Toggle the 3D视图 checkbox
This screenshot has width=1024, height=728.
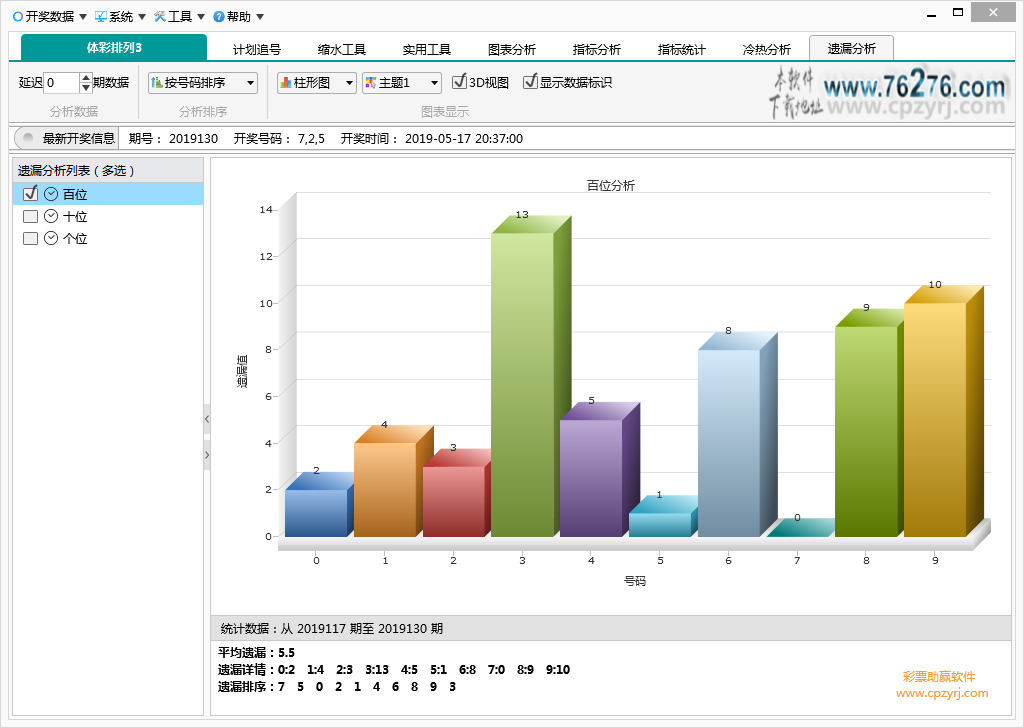459,82
